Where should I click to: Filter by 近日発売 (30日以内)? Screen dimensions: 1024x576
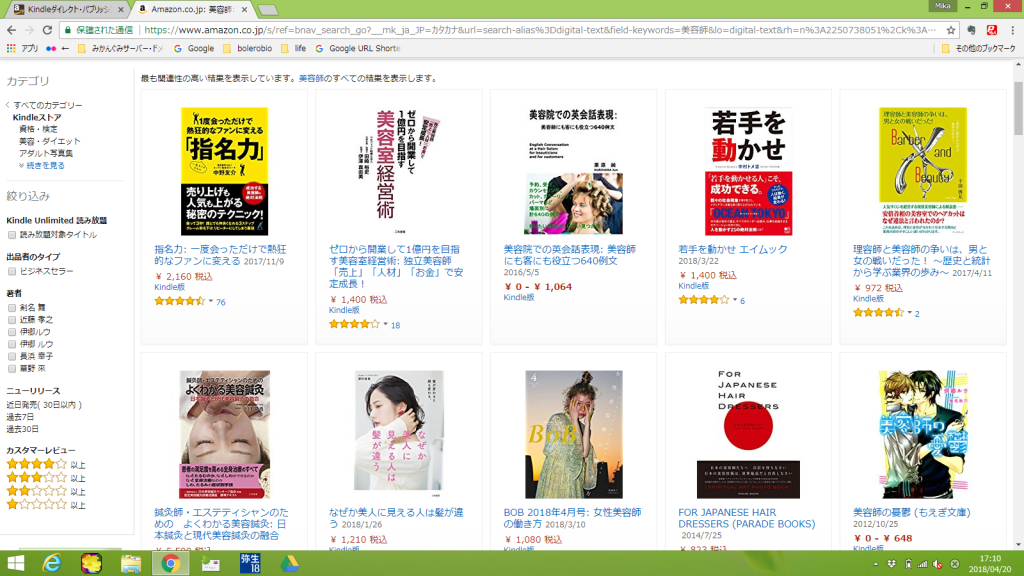click(44, 405)
